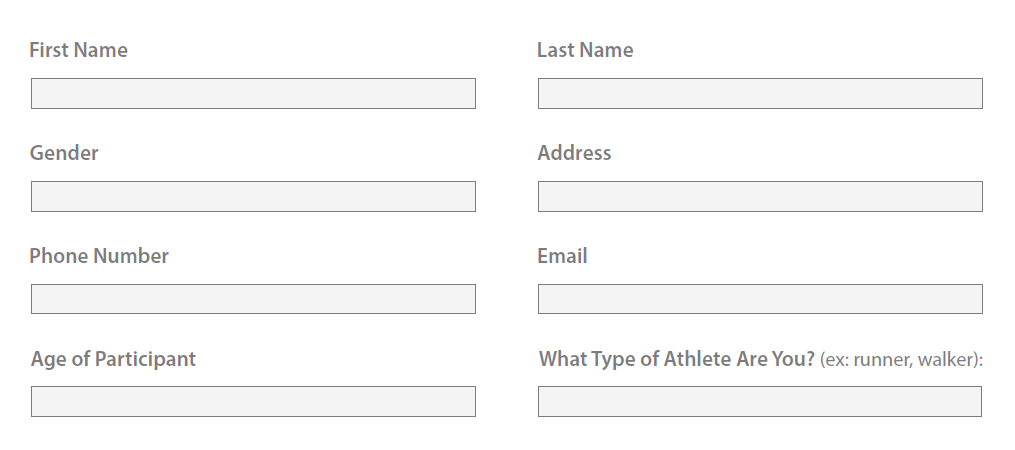Select the Email text field

tap(760, 299)
